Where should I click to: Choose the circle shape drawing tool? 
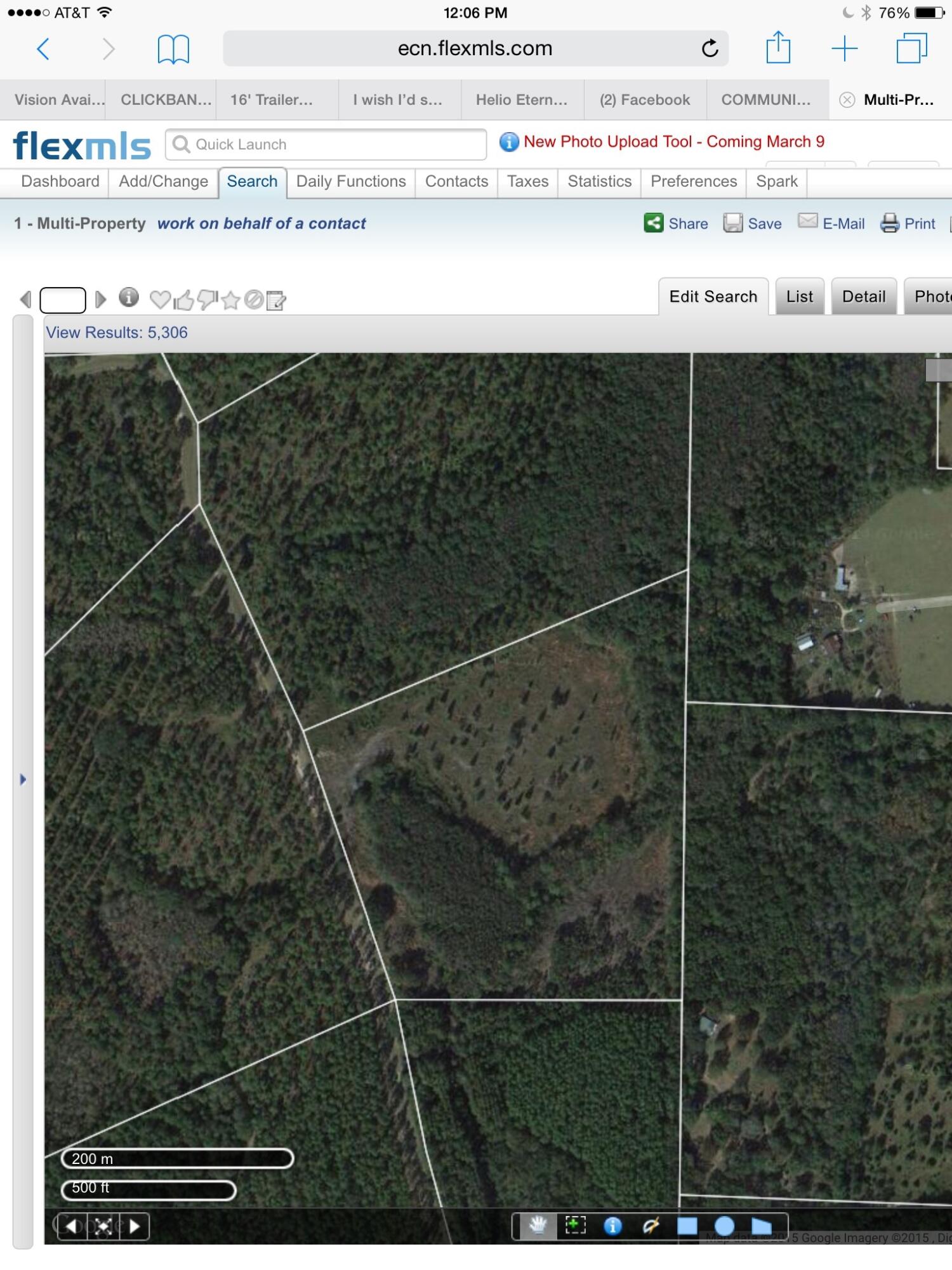[724, 1226]
